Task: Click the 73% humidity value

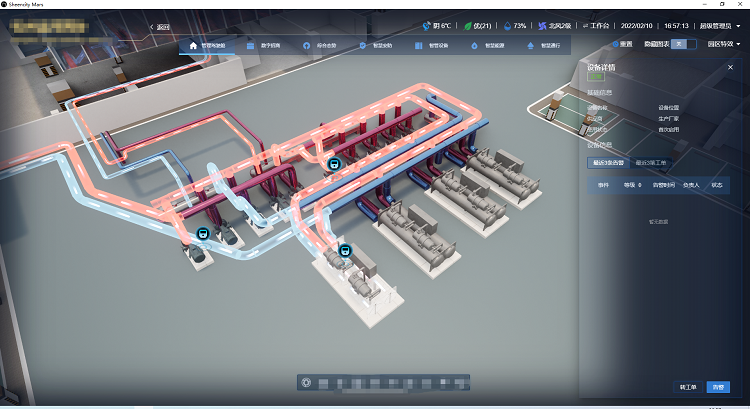Action: tap(519, 26)
